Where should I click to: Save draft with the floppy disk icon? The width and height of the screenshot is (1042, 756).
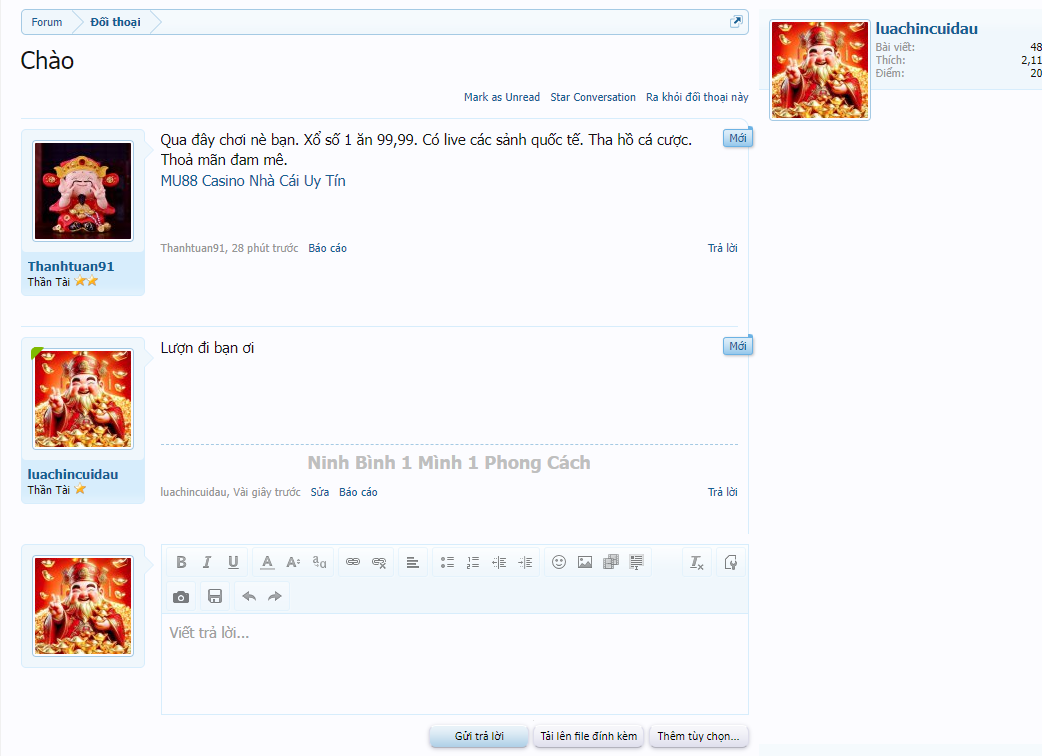coord(215,596)
